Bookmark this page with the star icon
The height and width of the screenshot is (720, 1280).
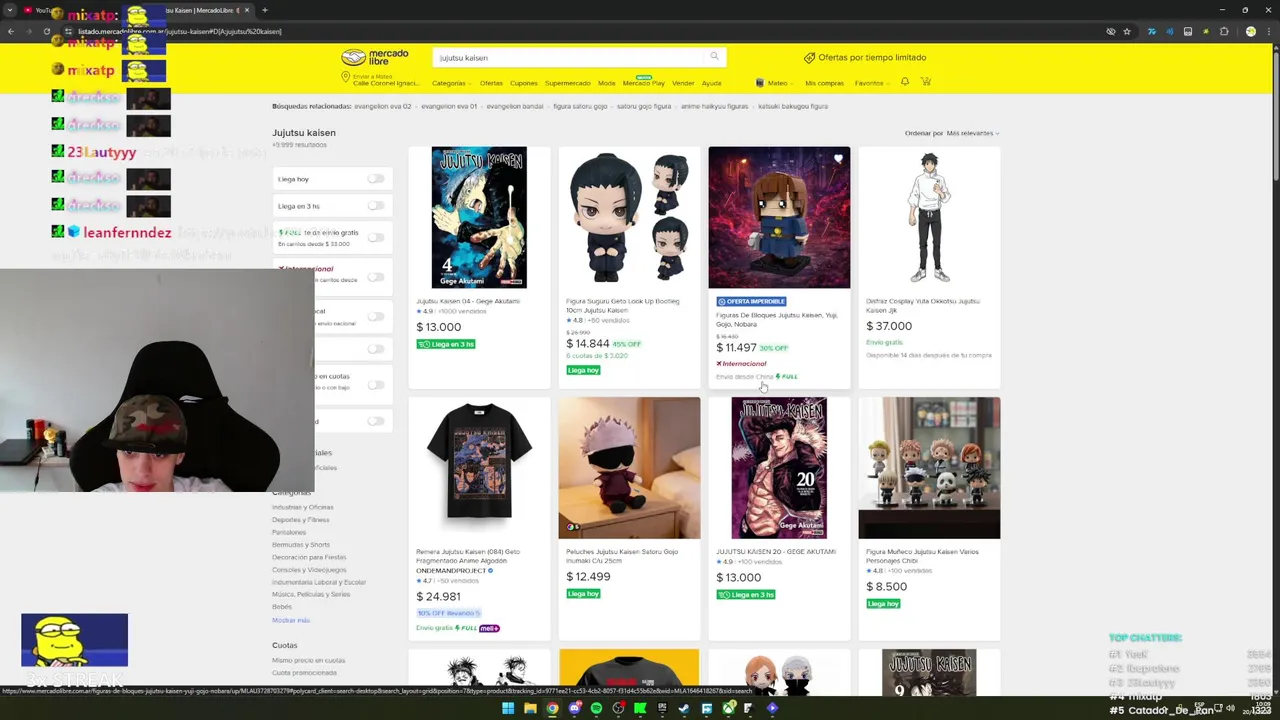pyautogui.click(x=1127, y=31)
